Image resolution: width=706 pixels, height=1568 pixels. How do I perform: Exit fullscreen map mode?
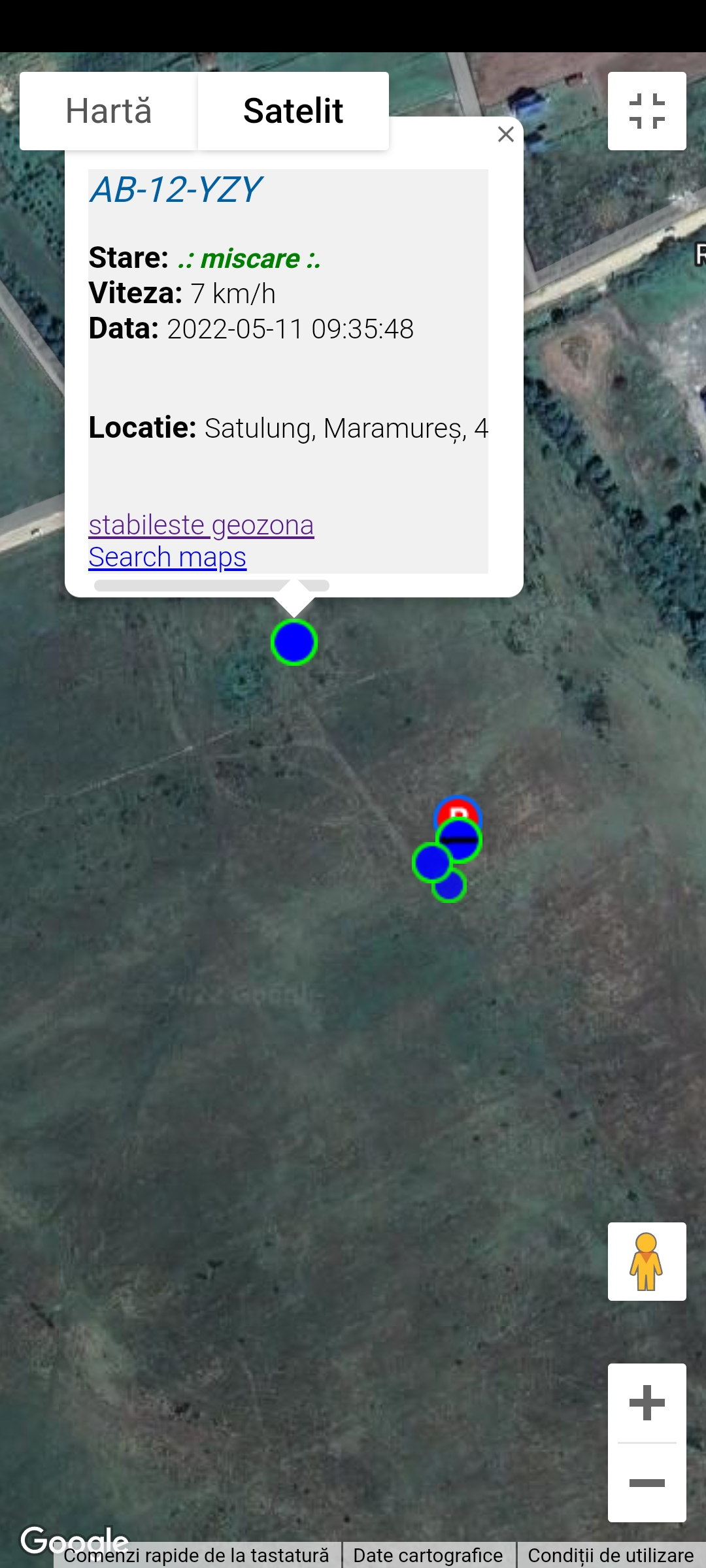pyautogui.click(x=647, y=111)
